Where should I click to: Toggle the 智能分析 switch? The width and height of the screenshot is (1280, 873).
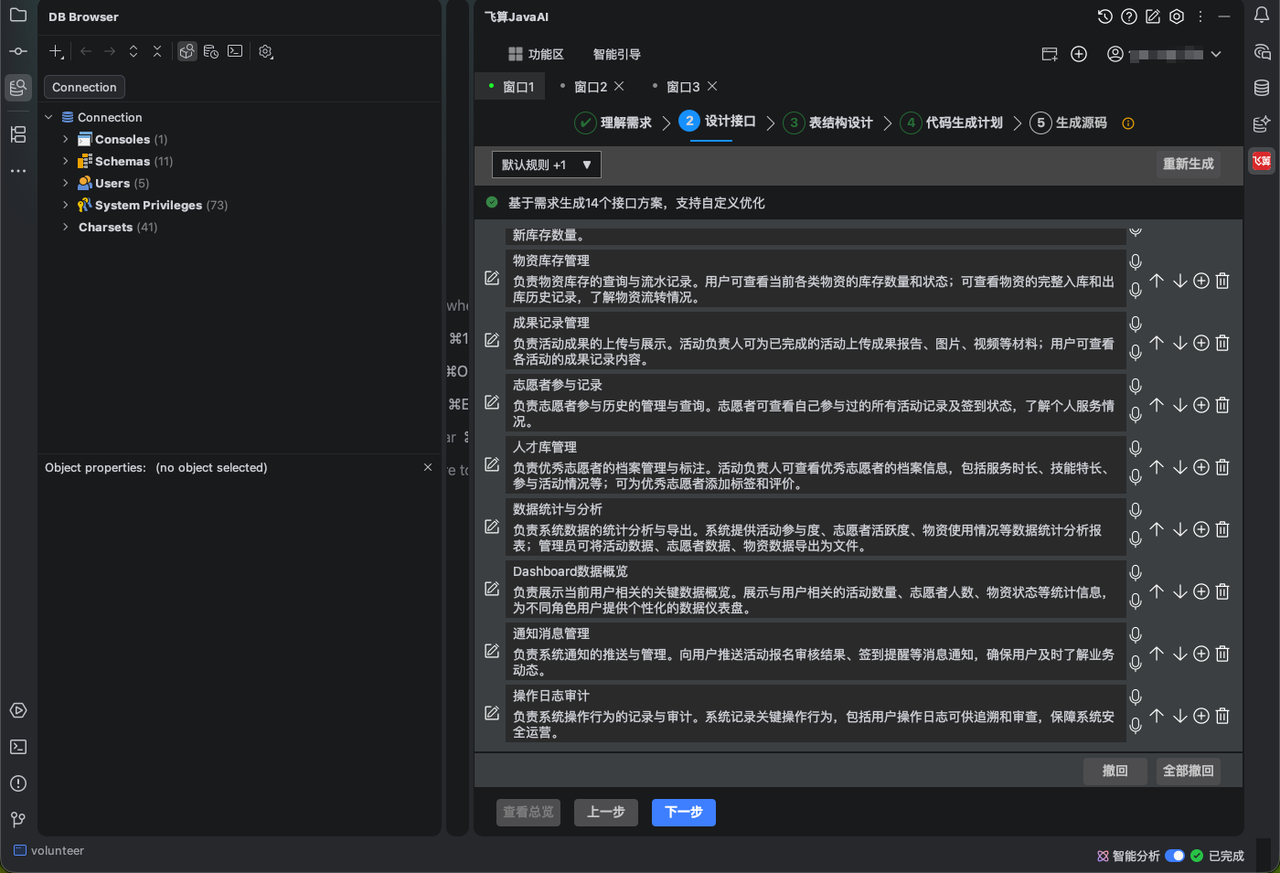point(1175,856)
